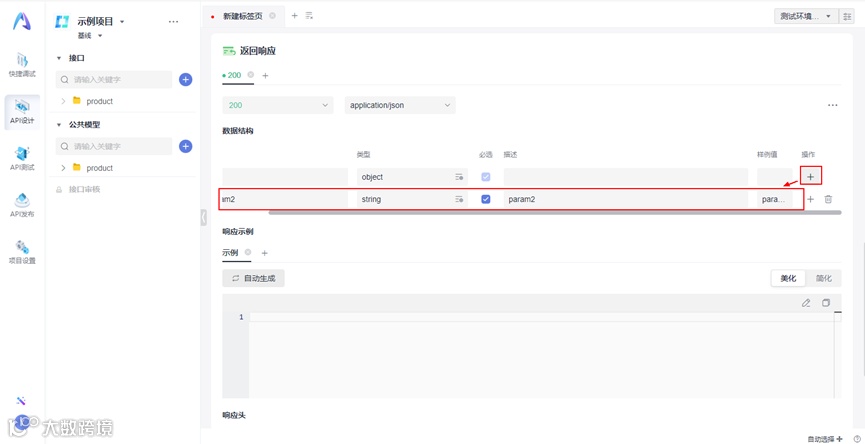Click the parameter name field ending in m2
This screenshot has height=444, width=865.
click(285, 199)
